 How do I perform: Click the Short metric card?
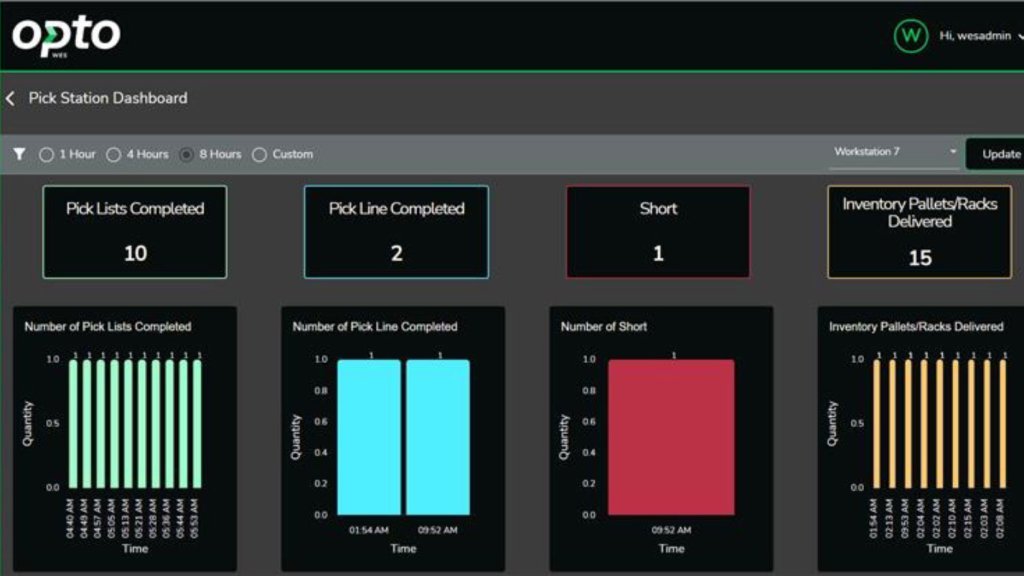click(657, 230)
